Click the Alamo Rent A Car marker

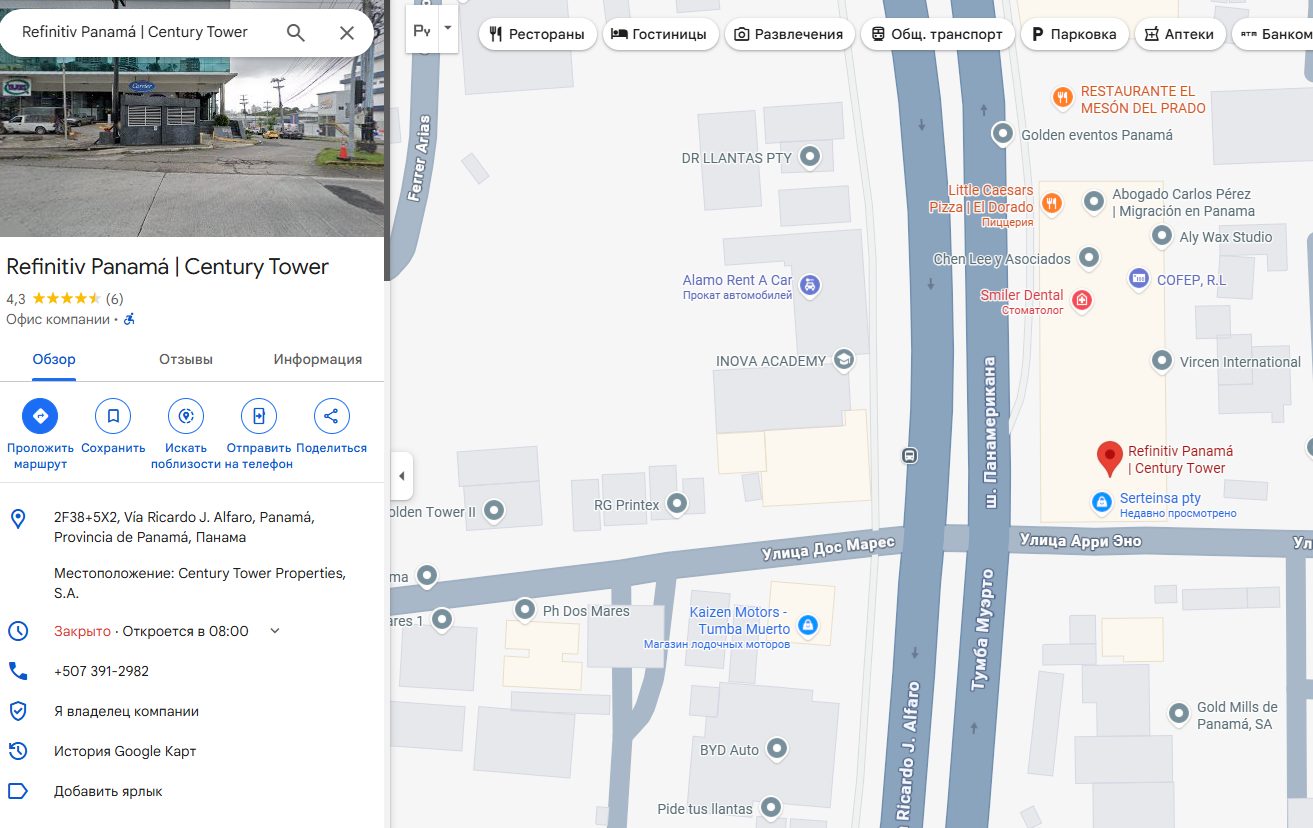tap(811, 285)
